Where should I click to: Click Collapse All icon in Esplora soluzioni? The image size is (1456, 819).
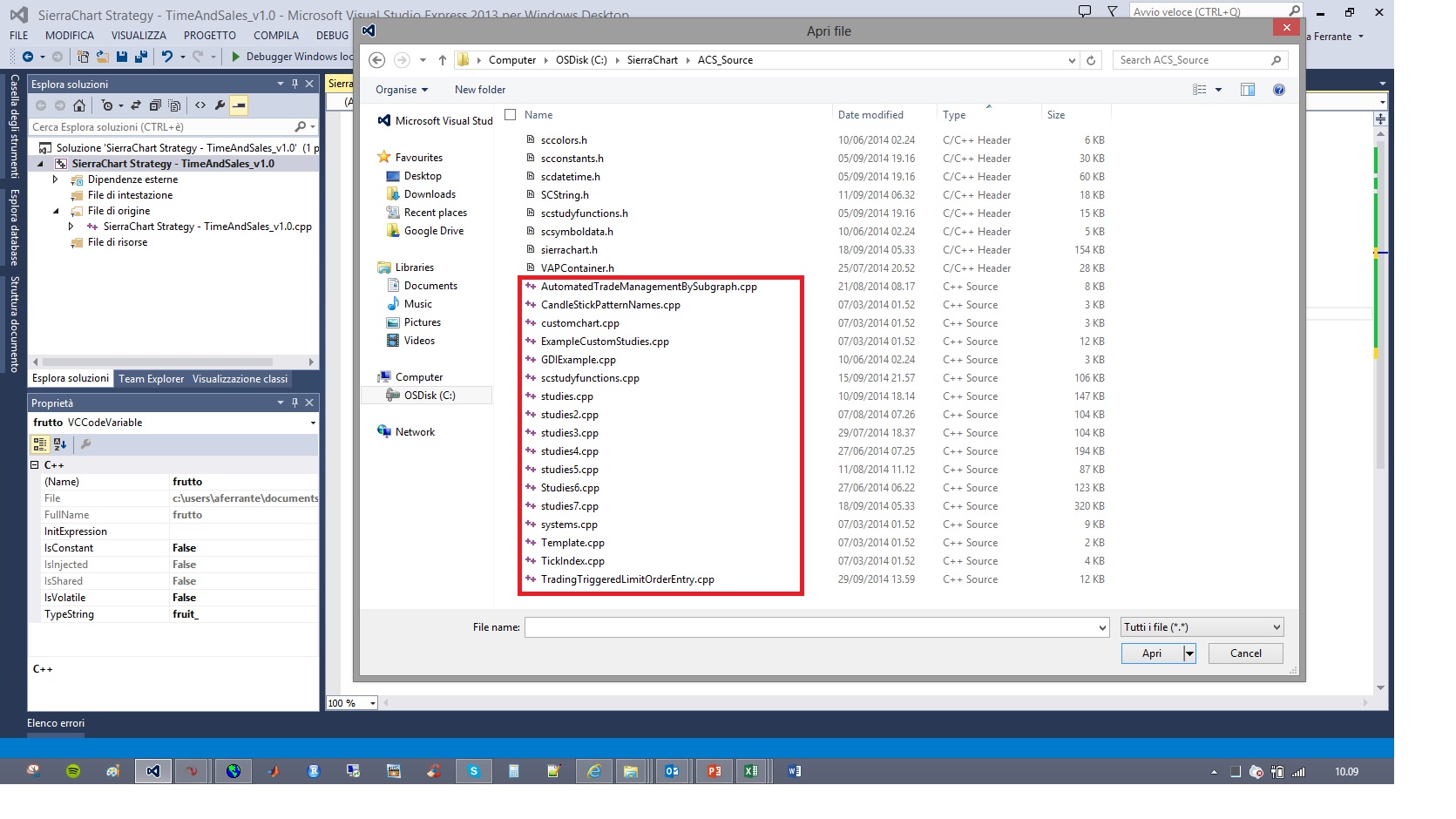pos(155,105)
